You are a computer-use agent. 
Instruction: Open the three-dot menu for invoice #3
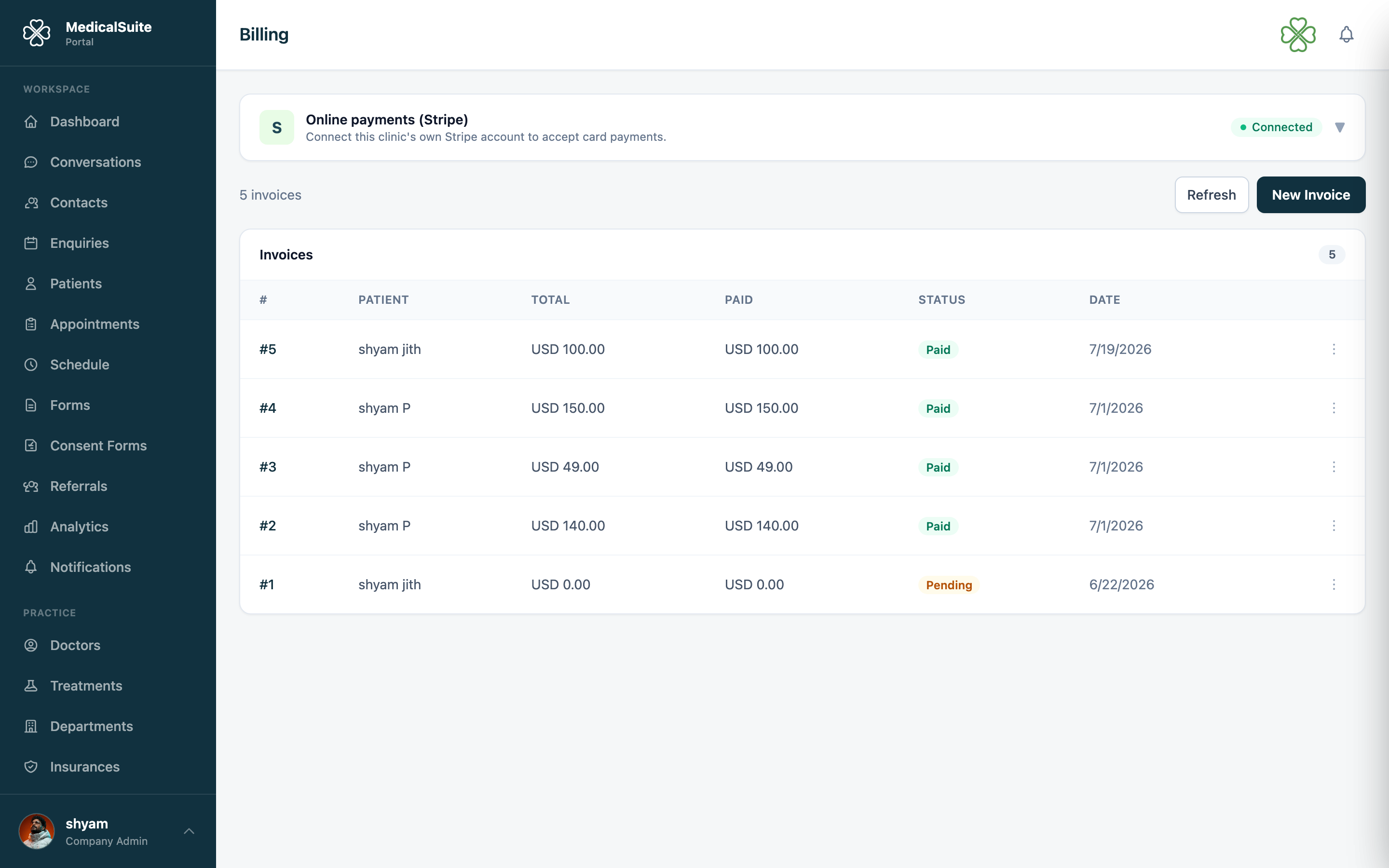(x=1334, y=467)
